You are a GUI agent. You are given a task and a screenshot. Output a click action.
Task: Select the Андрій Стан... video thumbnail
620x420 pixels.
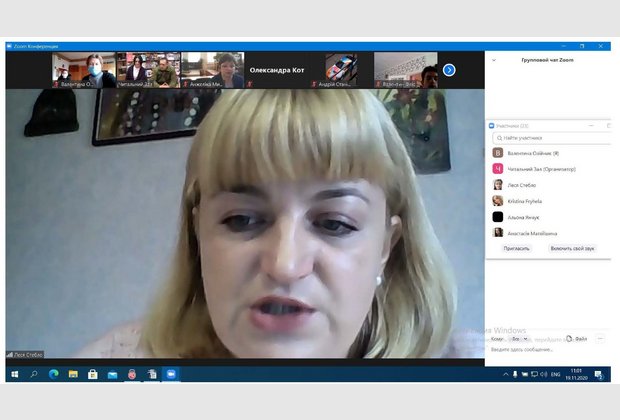341,70
